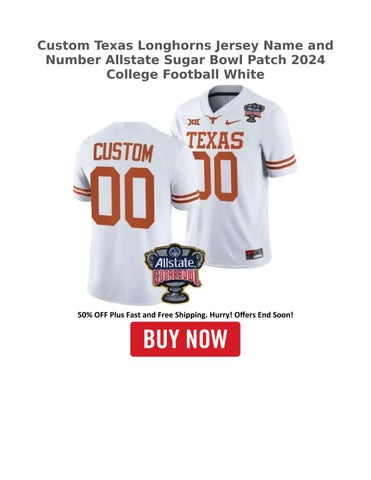This screenshot has width=371, height=480.
Task: Click the Nike swoosh on the front jersey
Action: pyautogui.click(x=233, y=122)
